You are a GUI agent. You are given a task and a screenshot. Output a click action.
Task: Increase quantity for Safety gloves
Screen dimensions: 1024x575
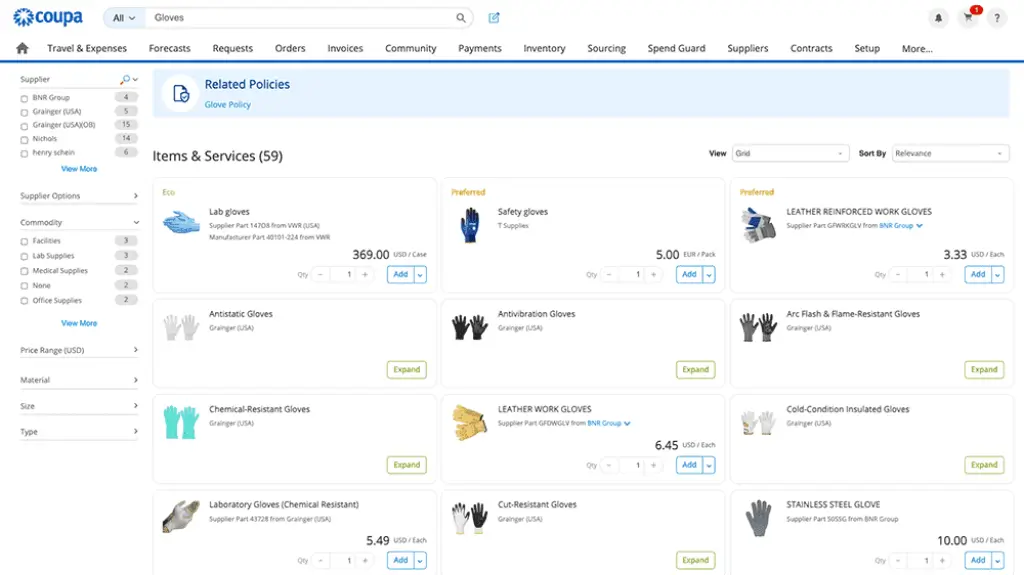(654, 274)
